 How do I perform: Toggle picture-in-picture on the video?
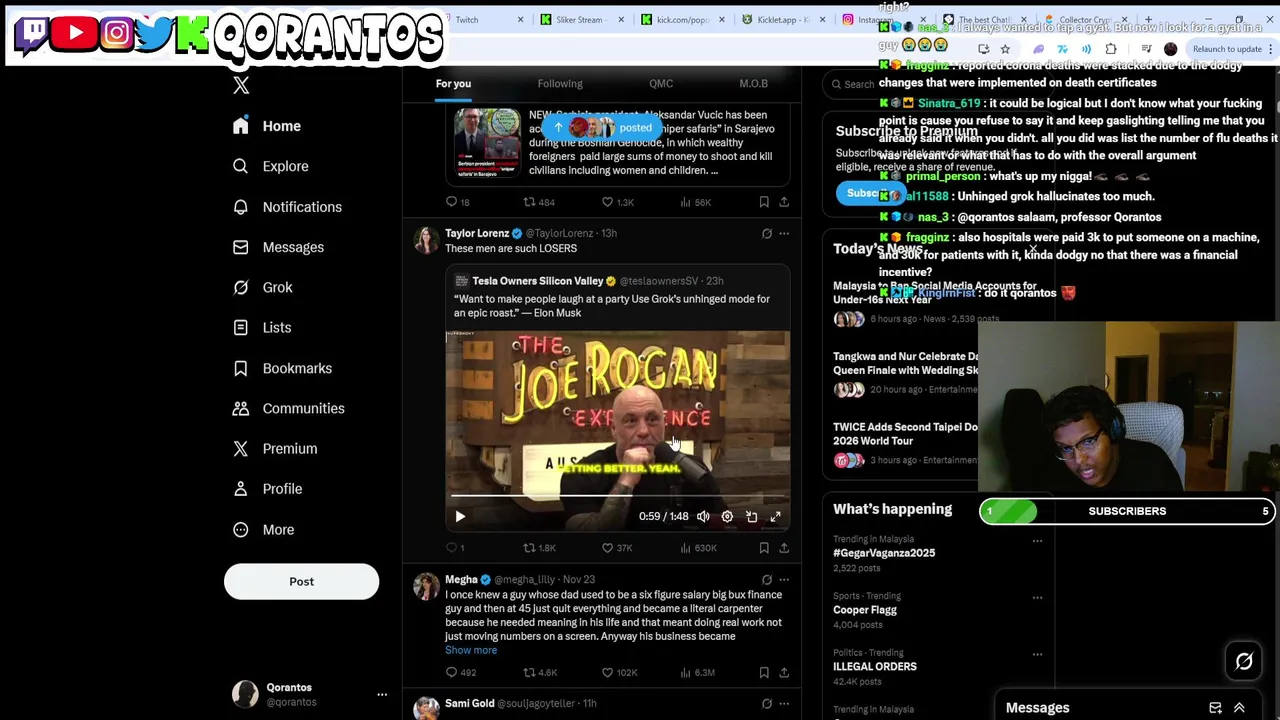pyautogui.click(x=751, y=516)
